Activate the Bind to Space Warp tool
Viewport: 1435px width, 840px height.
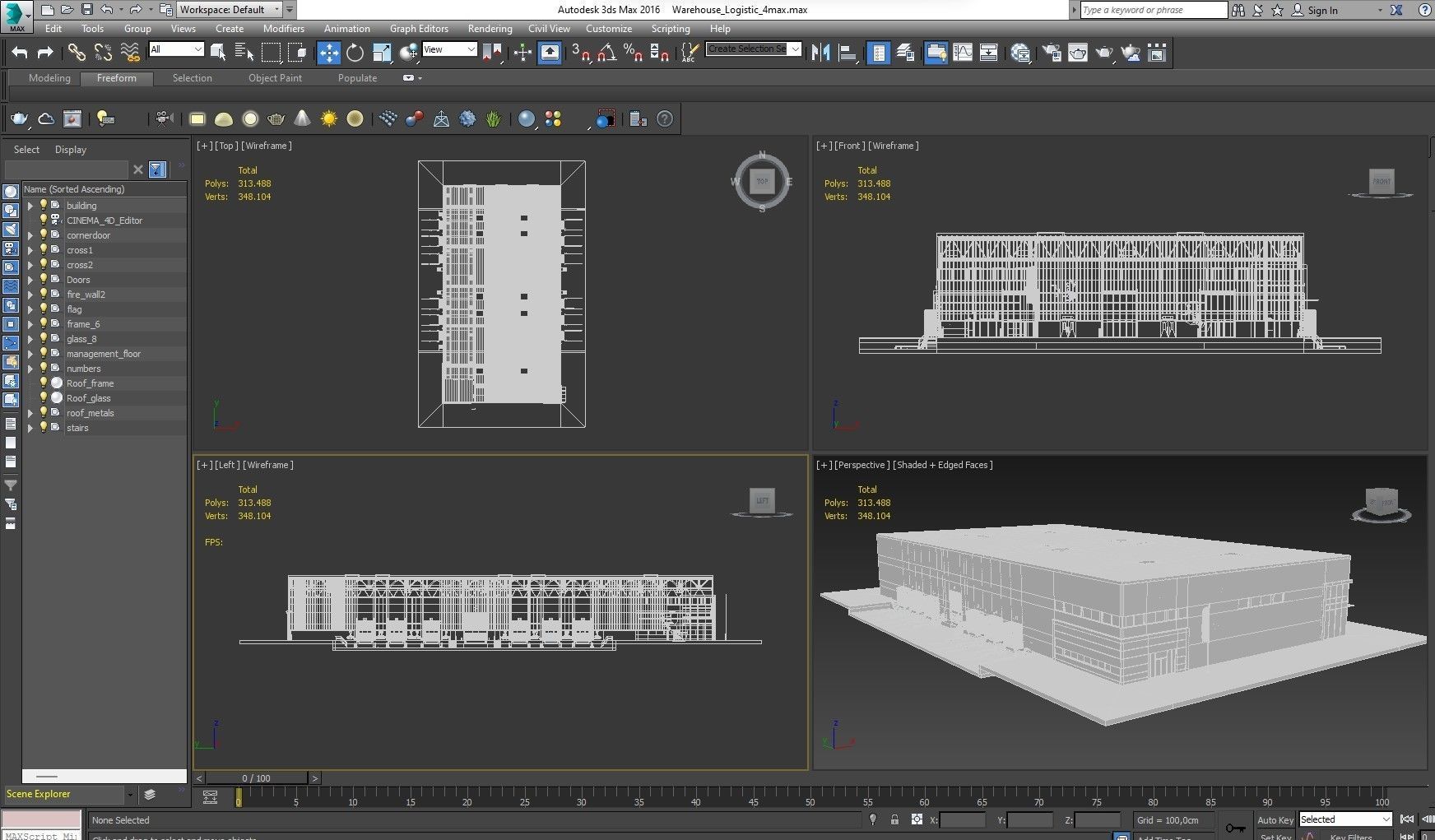point(130,53)
